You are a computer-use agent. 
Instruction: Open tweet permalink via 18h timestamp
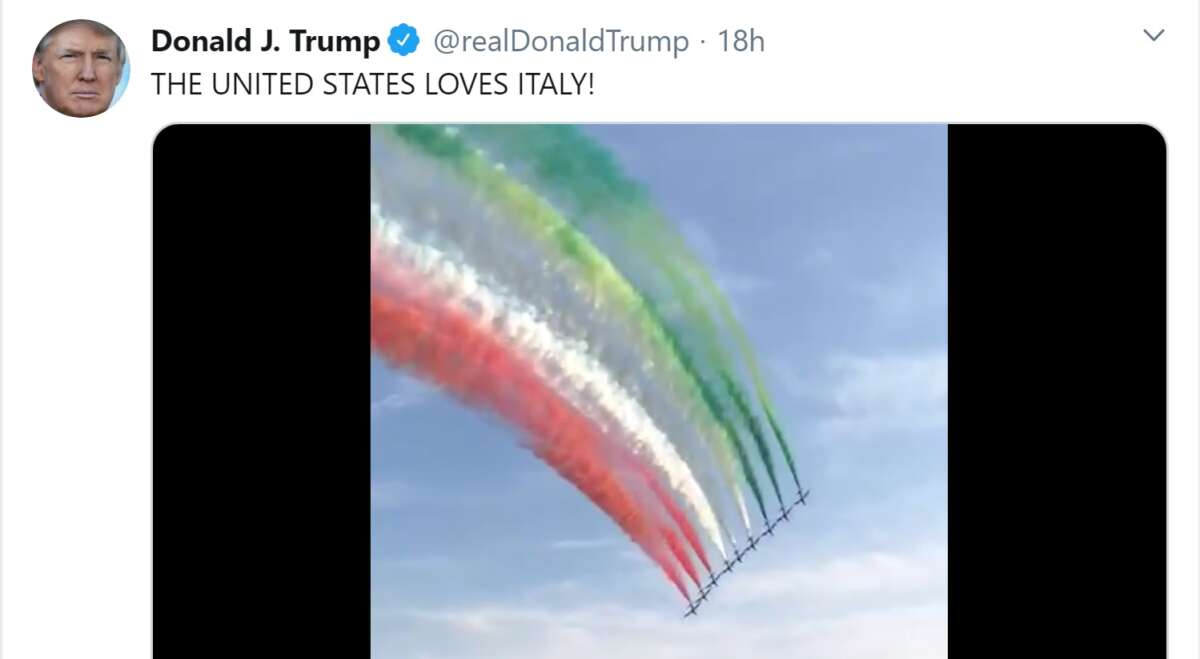pyautogui.click(x=742, y=42)
